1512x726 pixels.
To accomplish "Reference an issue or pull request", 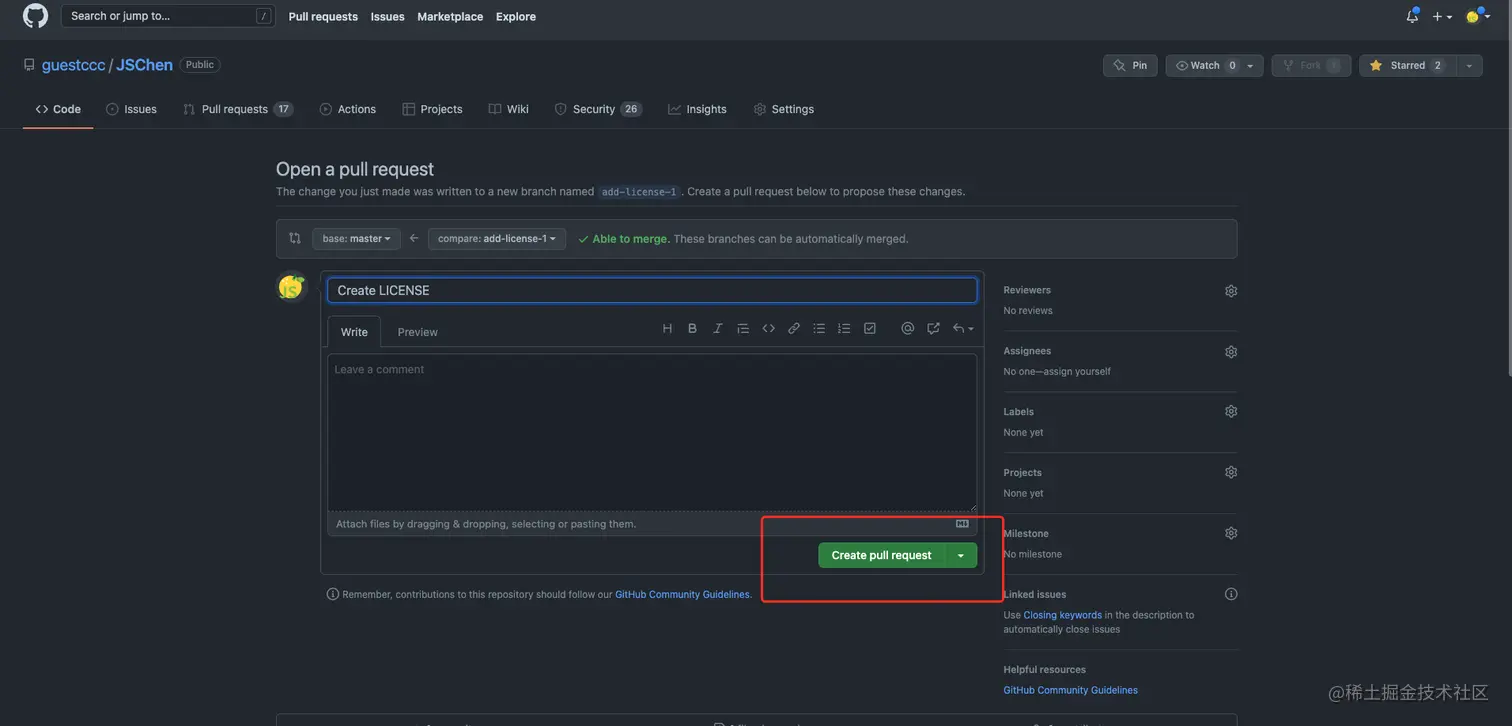I will coord(933,328).
